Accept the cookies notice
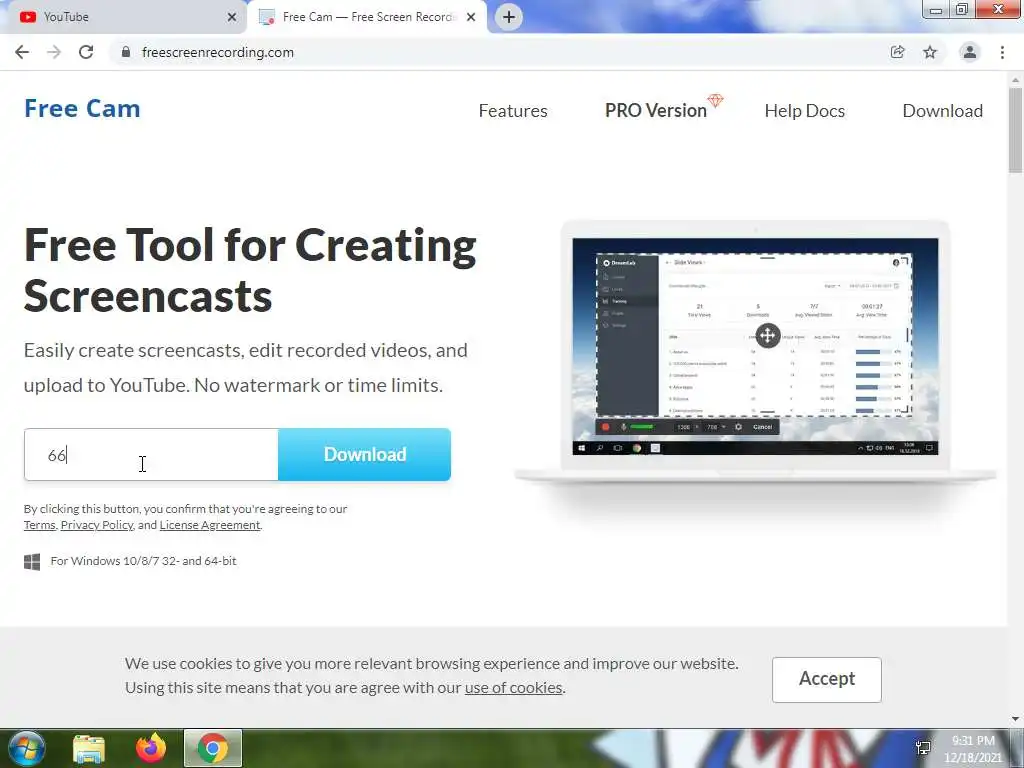Image resolution: width=1024 pixels, height=768 pixels. click(x=827, y=679)
